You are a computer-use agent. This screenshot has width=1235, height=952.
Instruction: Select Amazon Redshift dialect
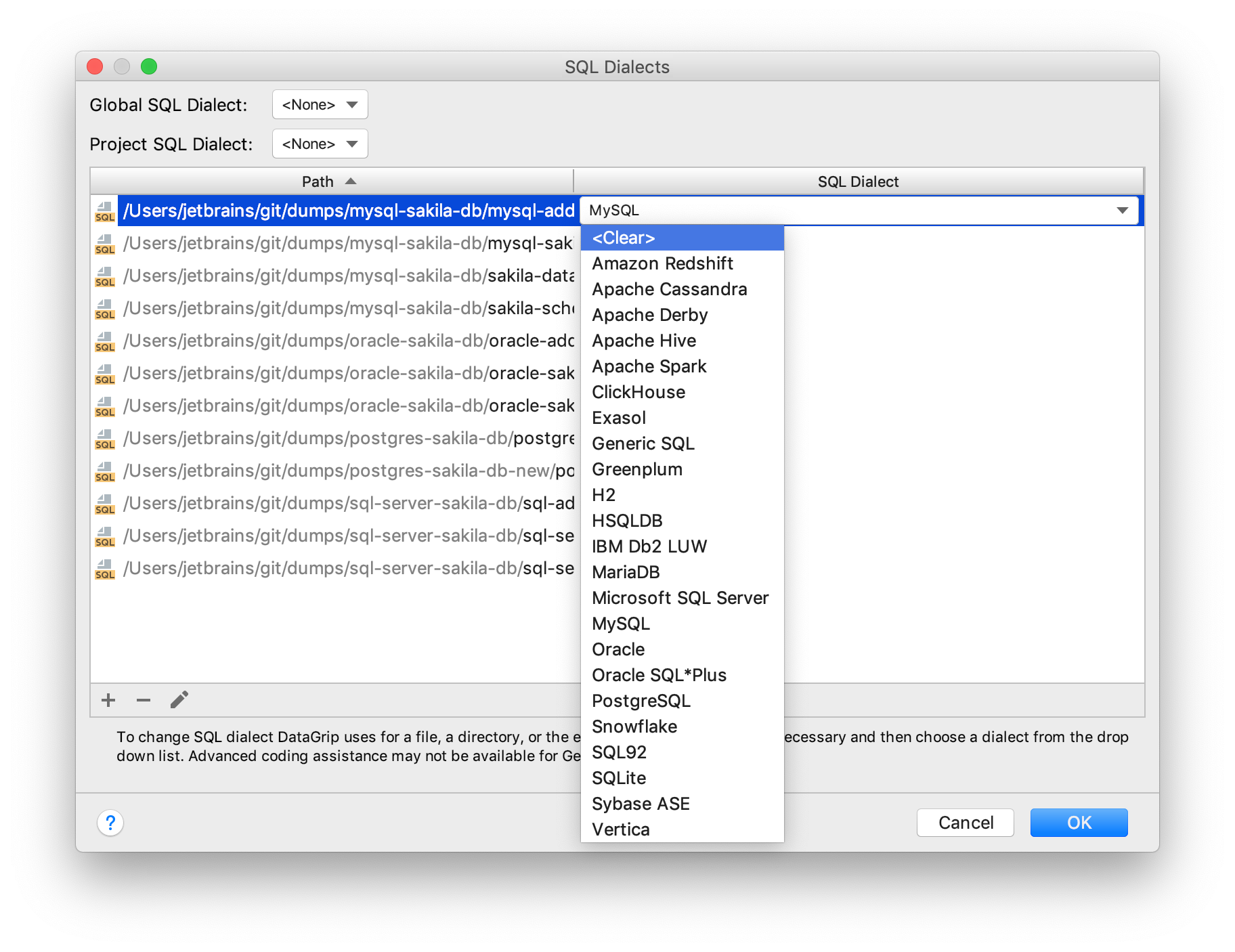point(682,263)
